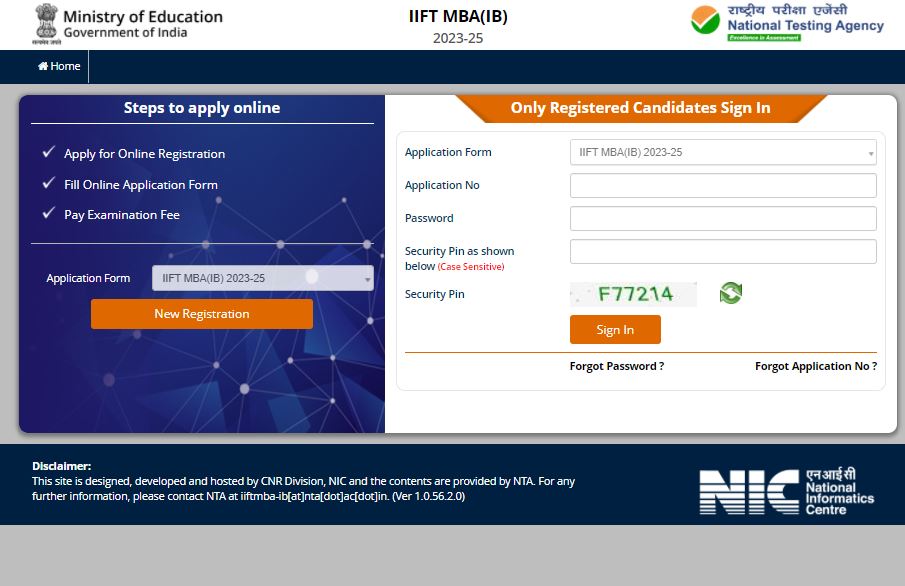This screenshot has height=586, width=905.
Task: Select the Home menu item
Action: pos(58,66)
